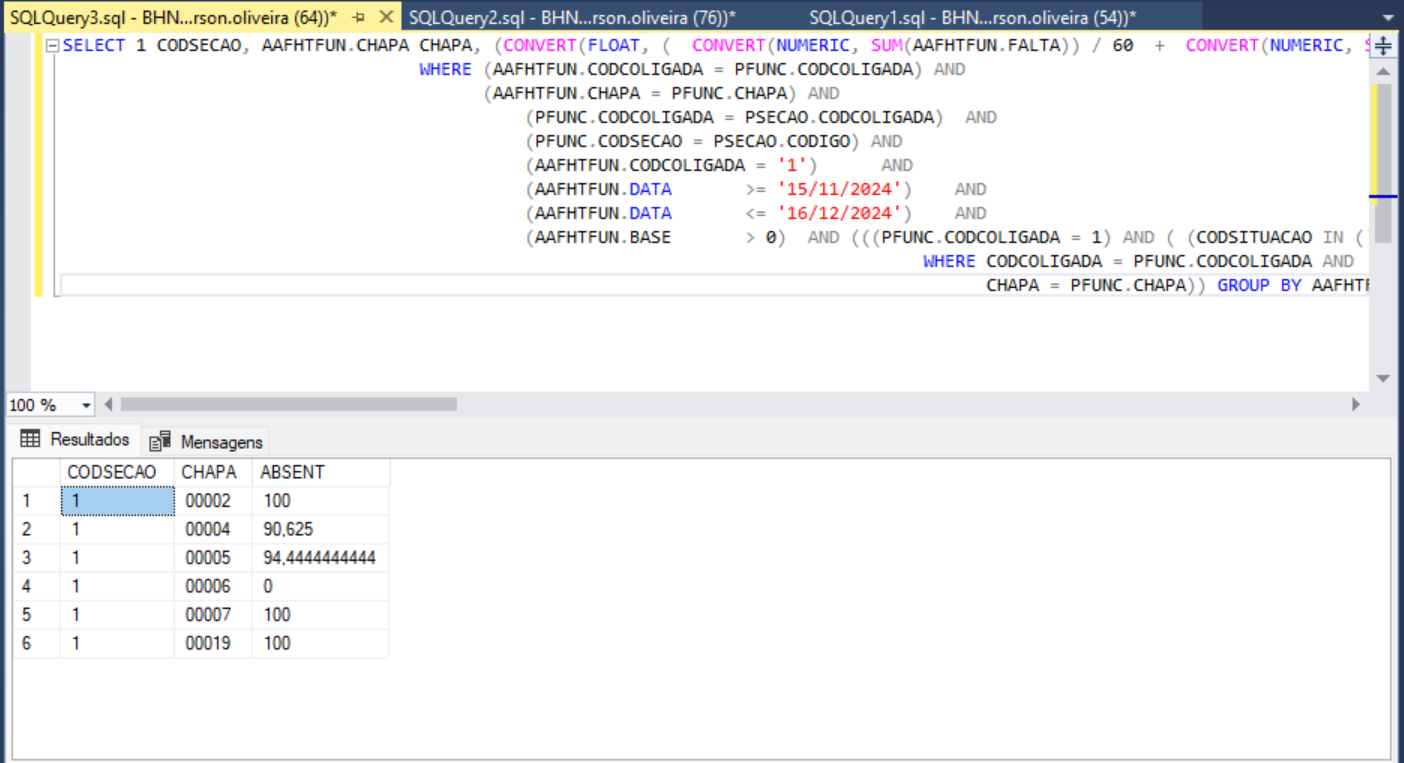Switch to the SQLQuery1.sql tab
This screenshot has height=763, width=1404.
click(x=973, y=18)
